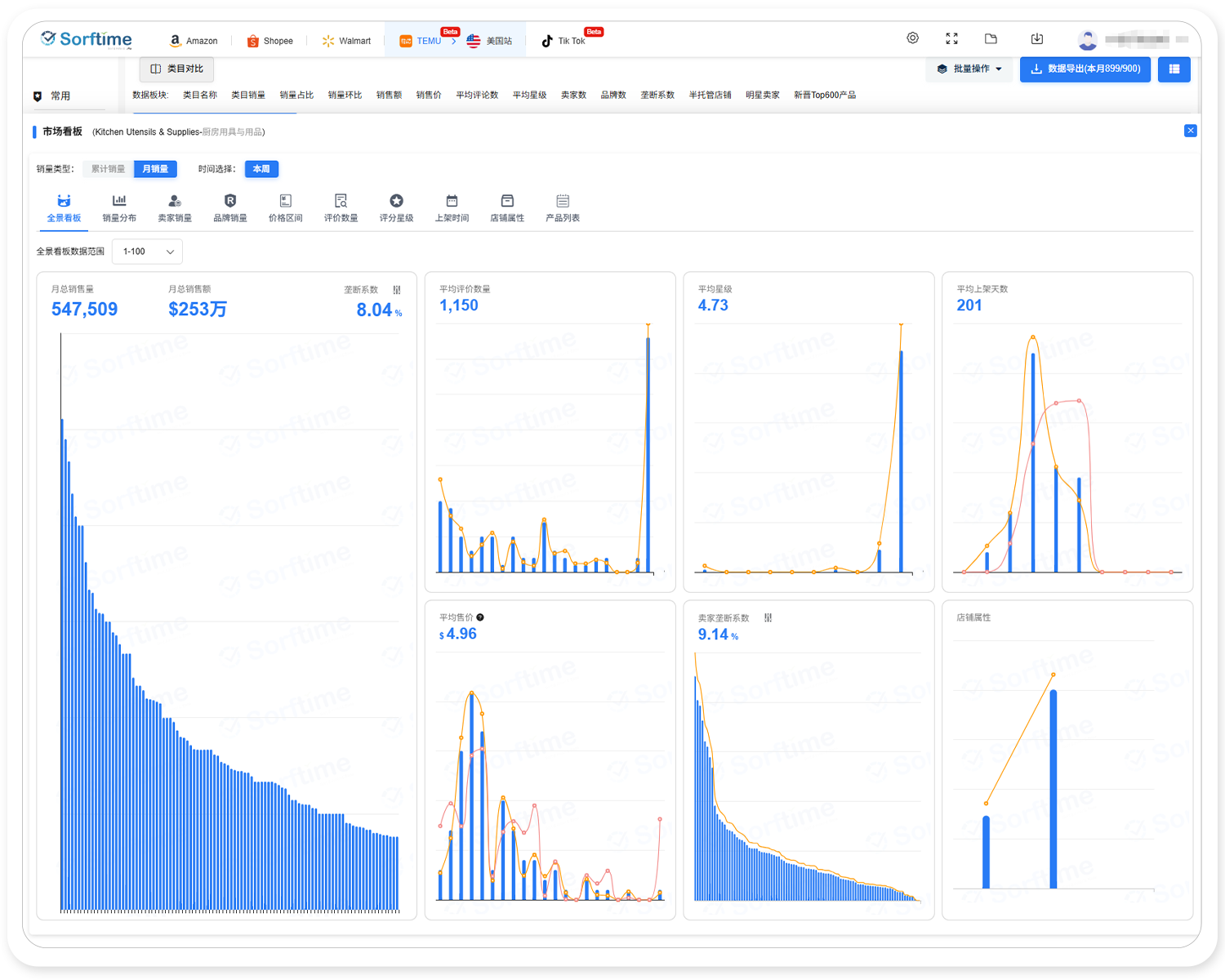Click the 类目对比 category compare button
Image resolution: width=1225 pixels, height=980 pixels.
coord(177,69)
